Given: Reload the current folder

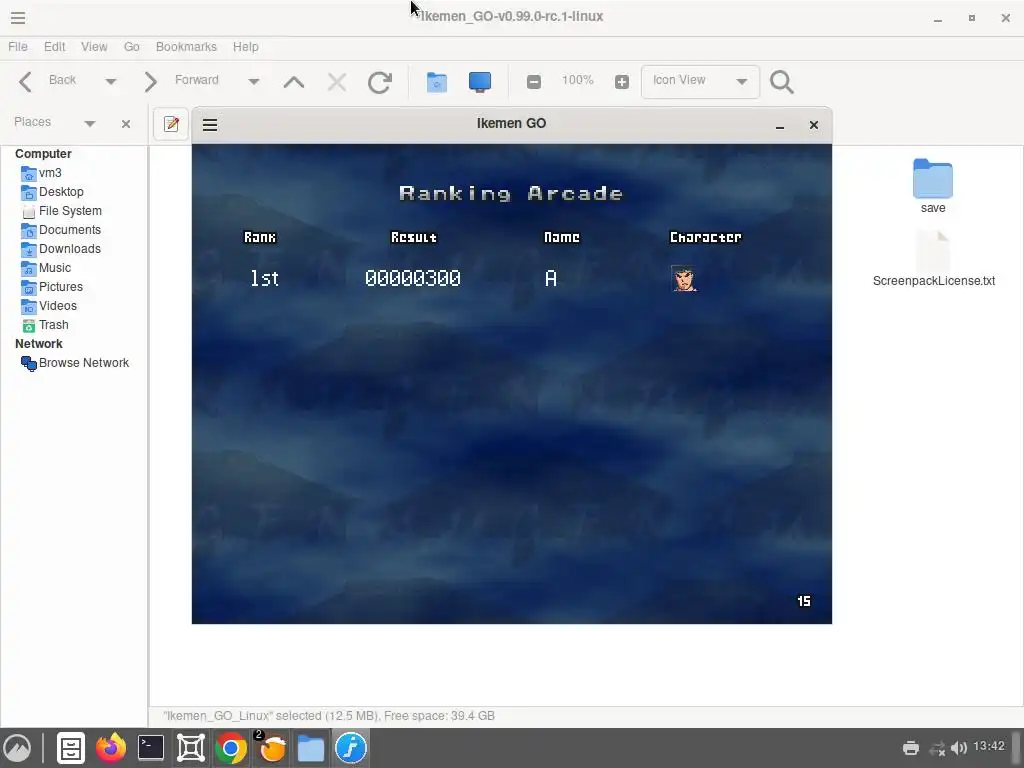Looking at the screenshot, I should click(x=379, y=82).
